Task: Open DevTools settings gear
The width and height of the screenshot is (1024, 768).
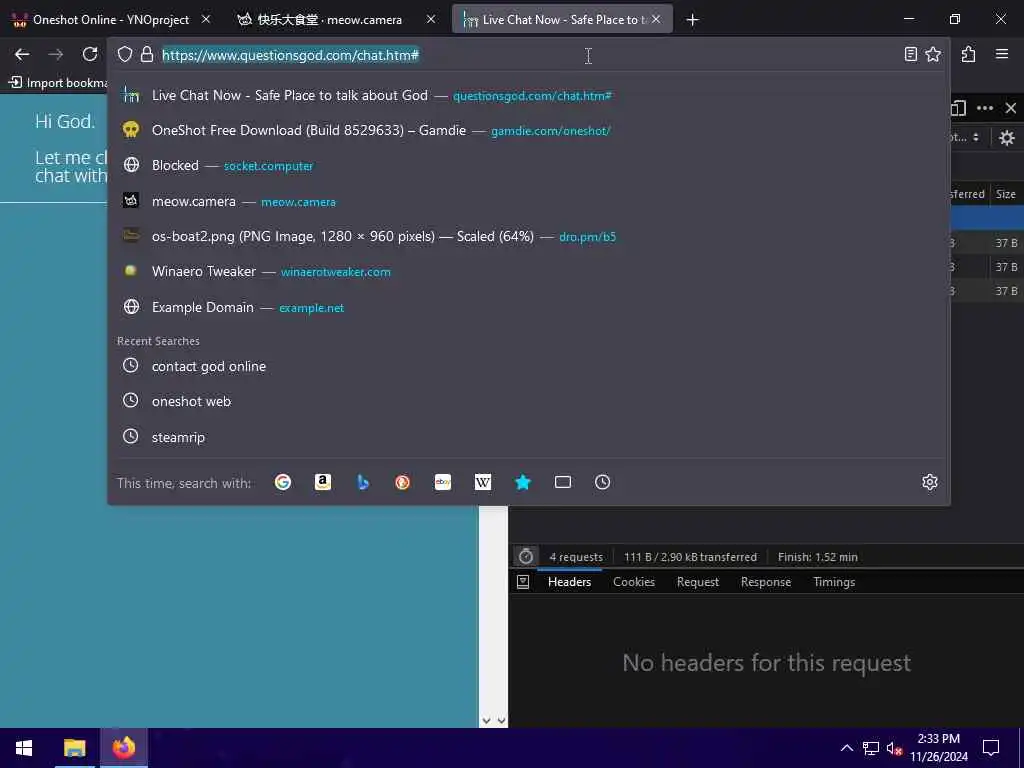Action: (x=1007, y=138)
